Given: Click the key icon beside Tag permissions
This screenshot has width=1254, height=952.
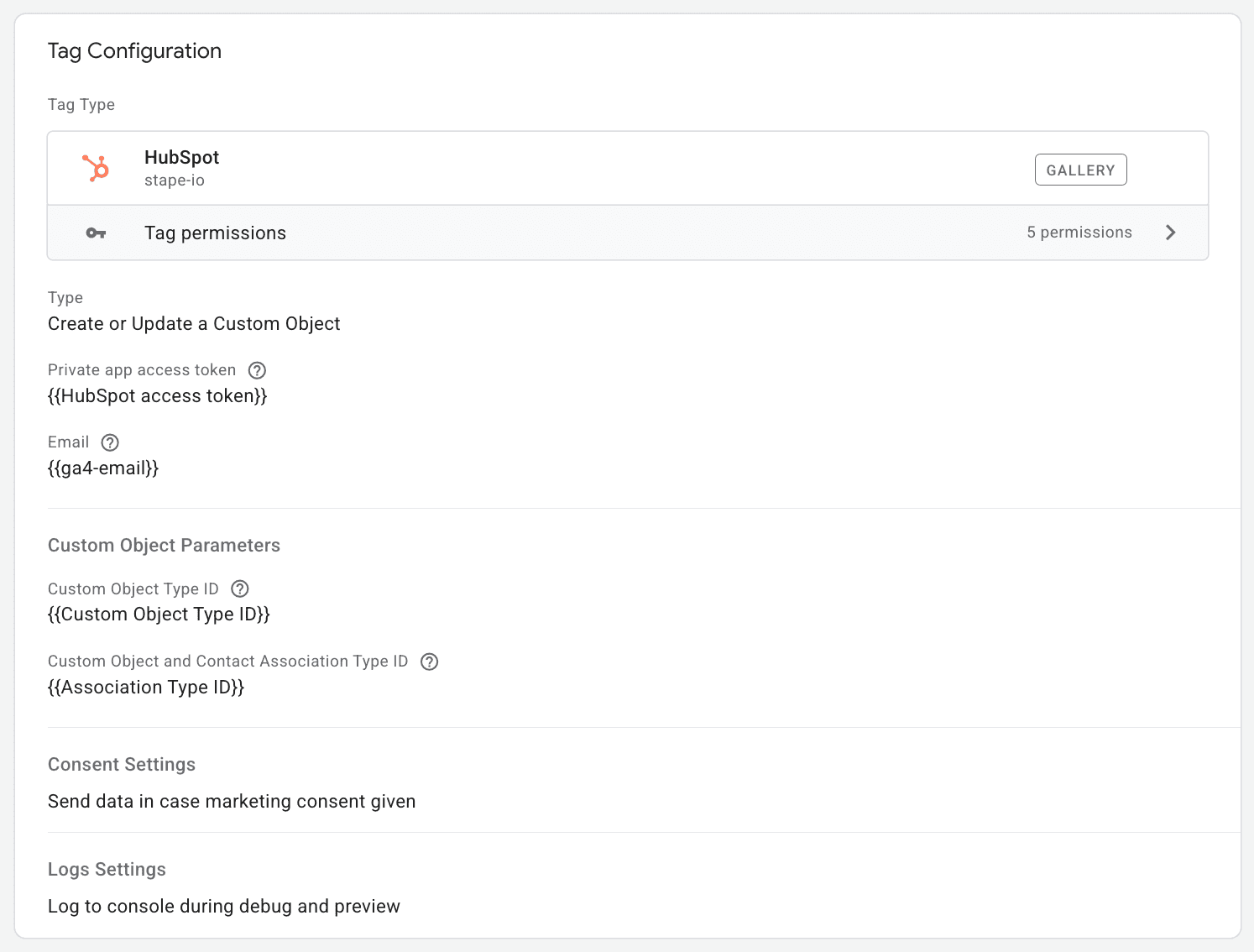Looking at the screenshot, I should pyautogui.click(x=96, y=233).
